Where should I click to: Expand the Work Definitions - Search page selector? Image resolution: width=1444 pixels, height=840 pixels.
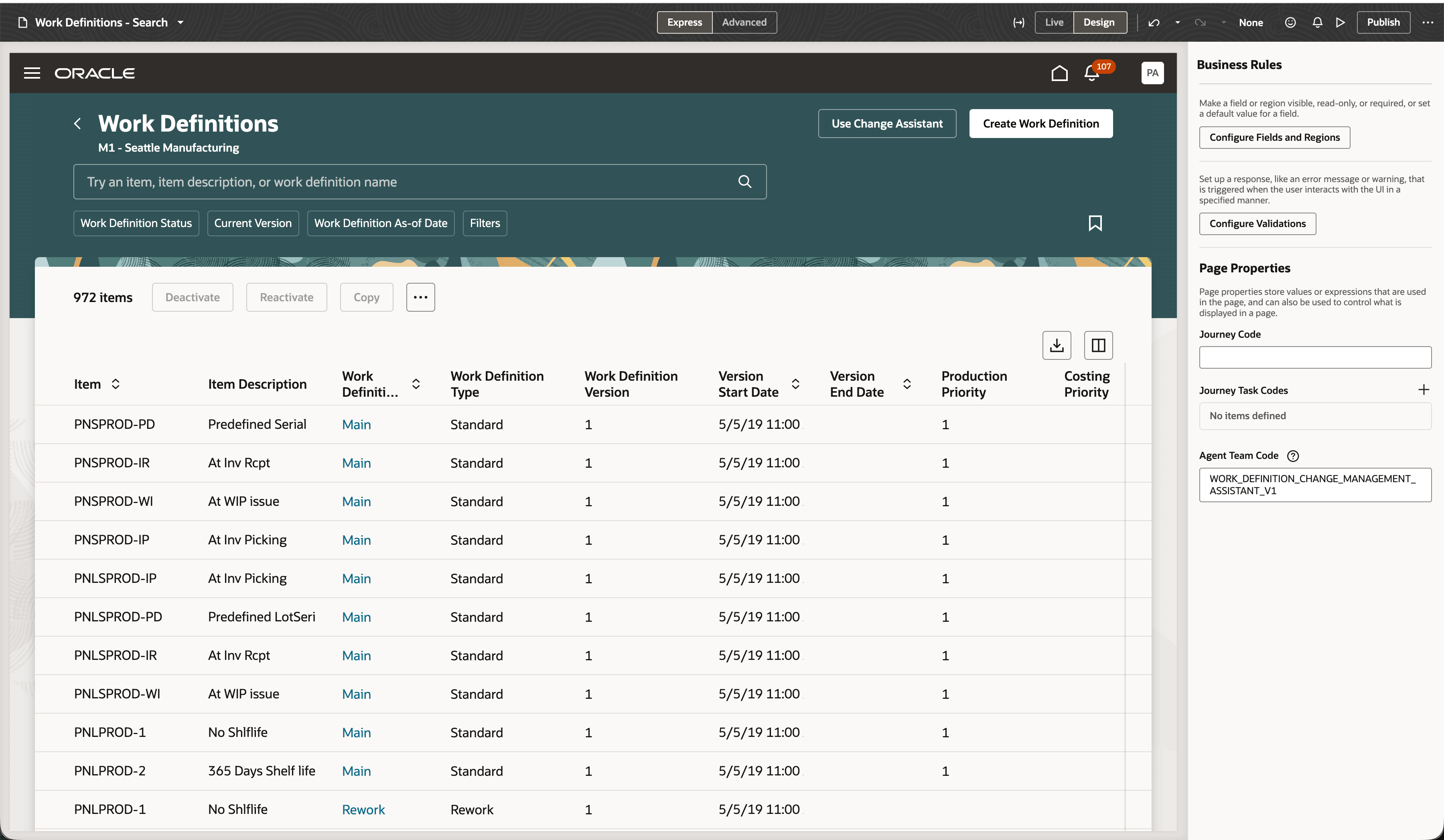(x=180, y=22)
